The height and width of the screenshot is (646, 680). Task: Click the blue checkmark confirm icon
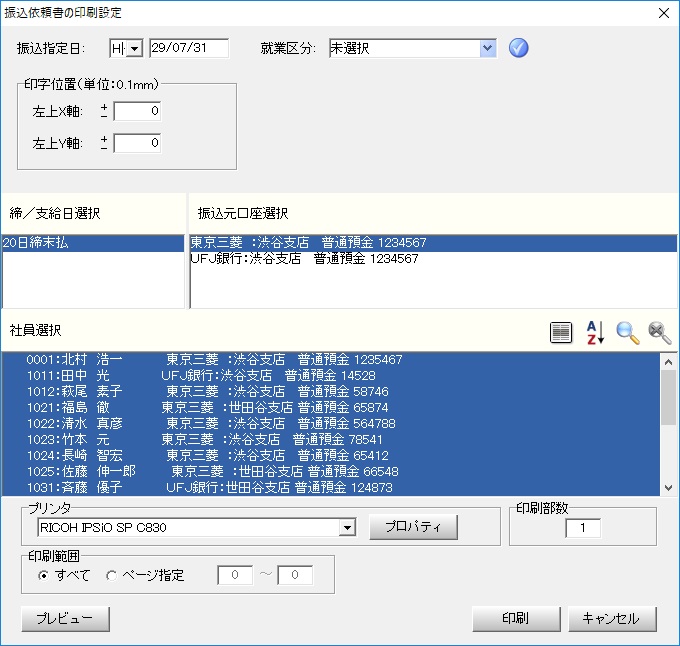tap(518, 48)
